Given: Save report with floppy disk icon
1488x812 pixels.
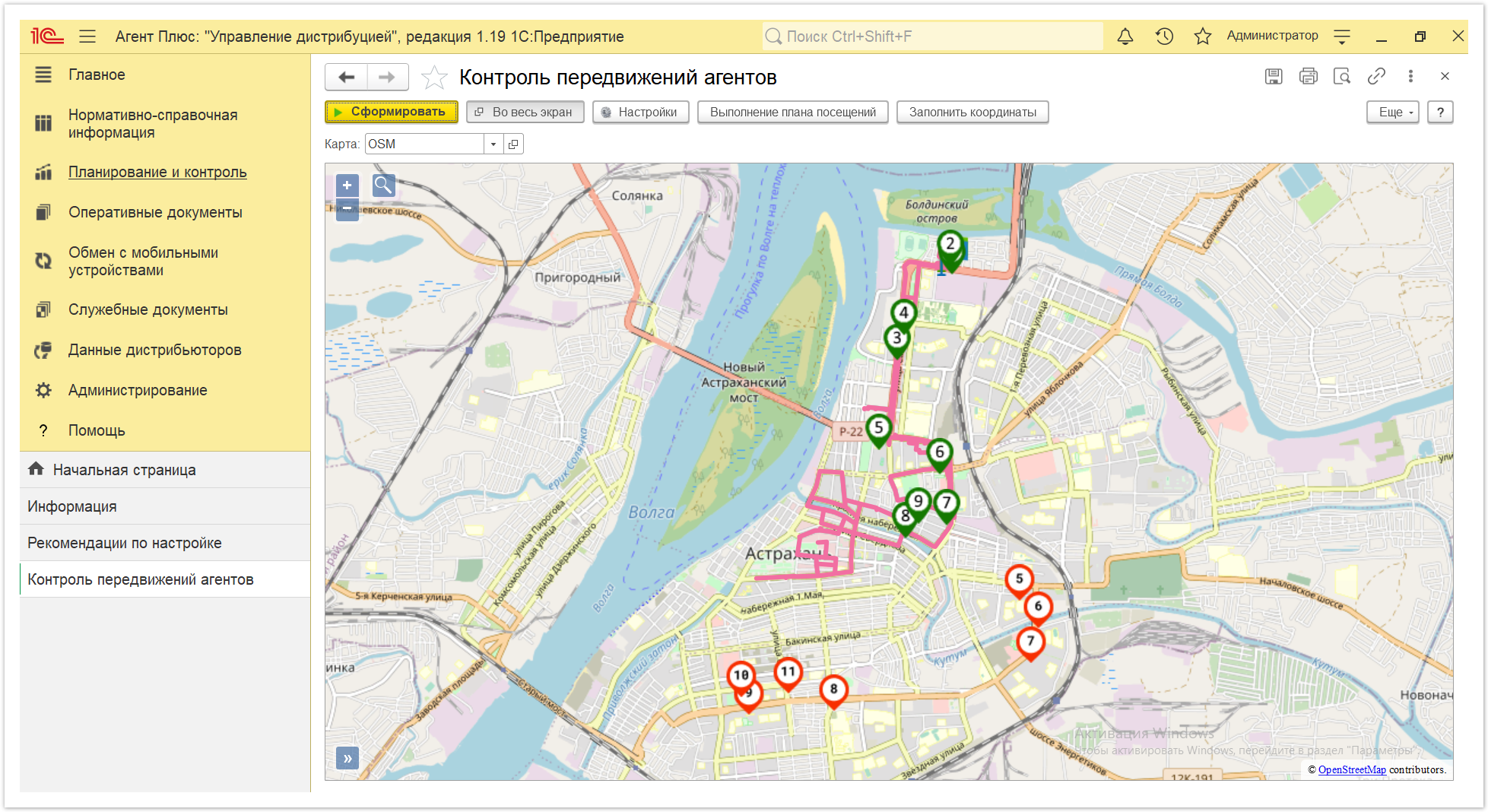Looking at the screenshot, I should pyautogui.click(x=1274, y=76).
